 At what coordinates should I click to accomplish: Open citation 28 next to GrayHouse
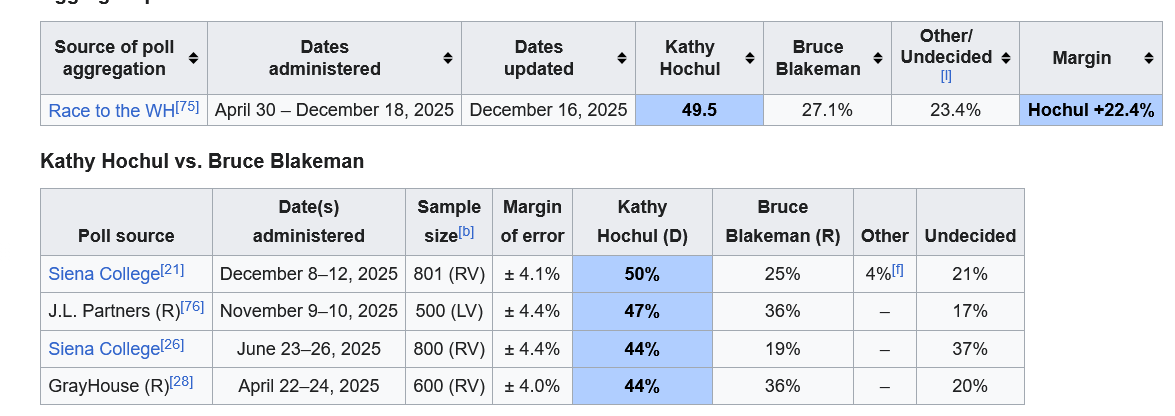pyautogui.click(x=182, y=382)
